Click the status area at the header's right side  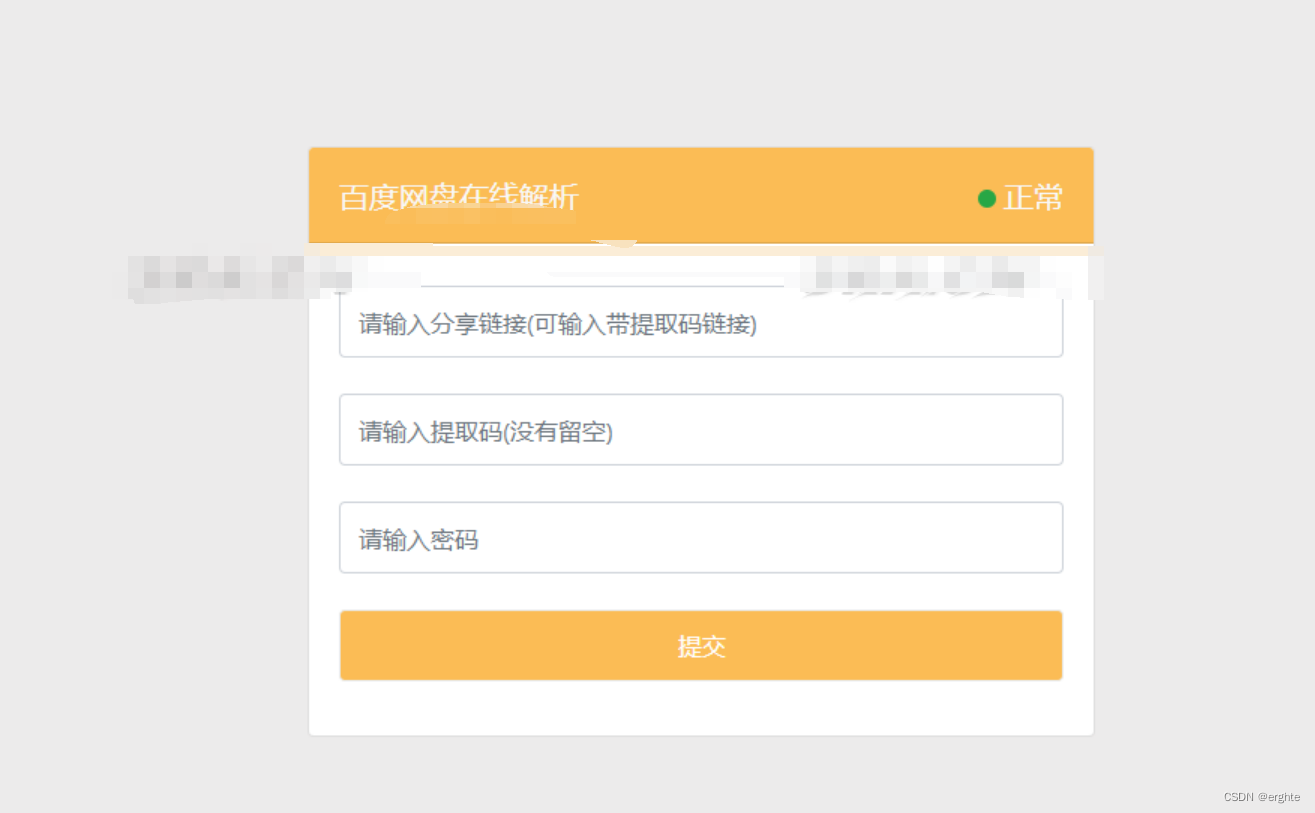(x=1020, y=198)
